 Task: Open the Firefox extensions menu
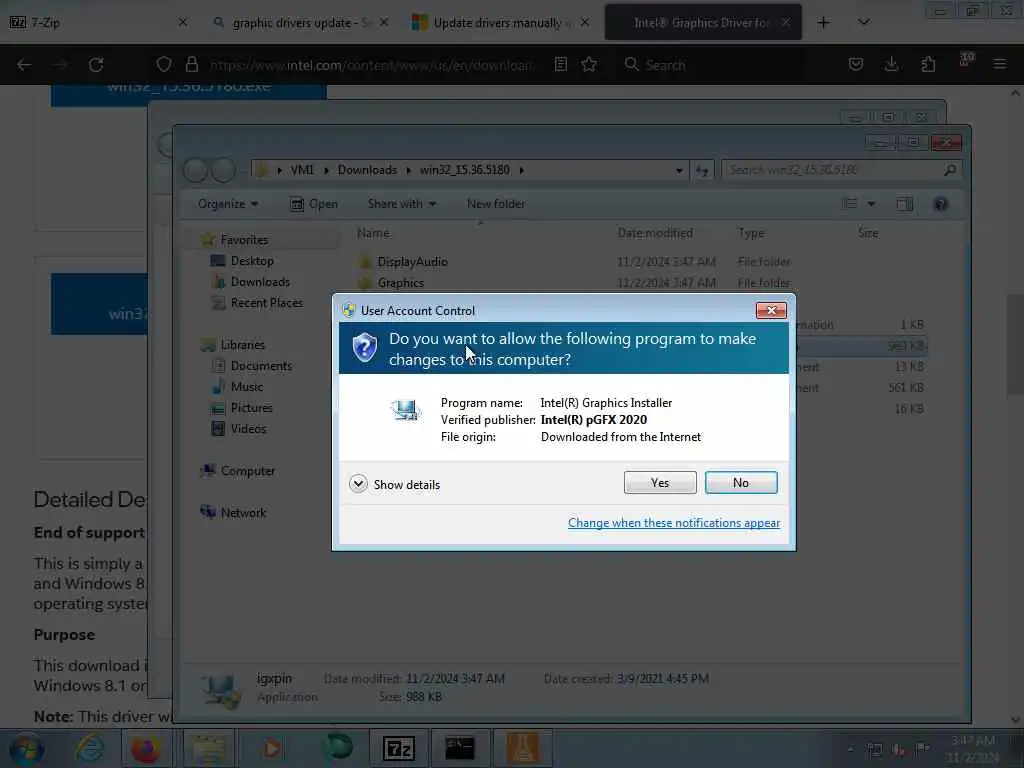[928, 64]
